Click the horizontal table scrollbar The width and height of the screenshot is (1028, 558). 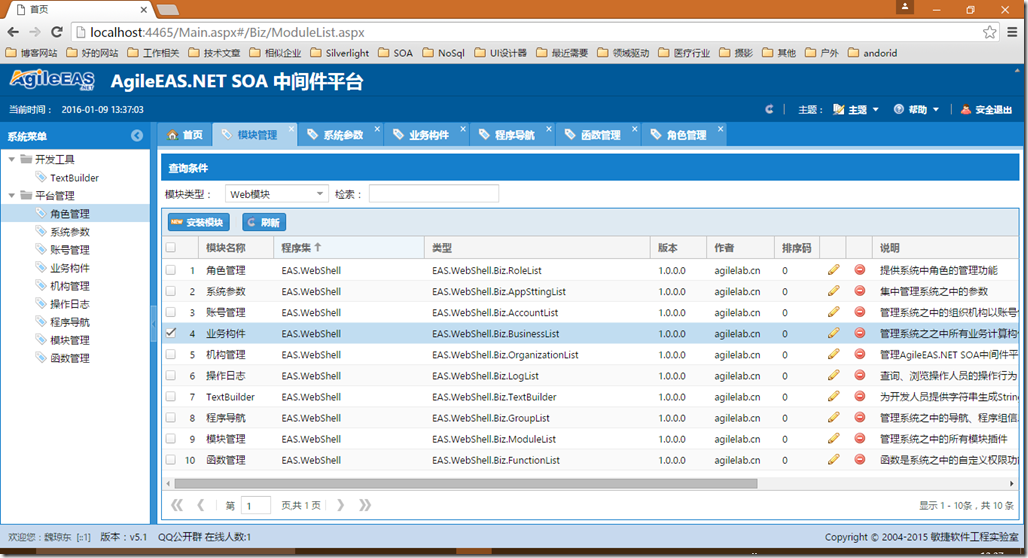pos(465,483)
